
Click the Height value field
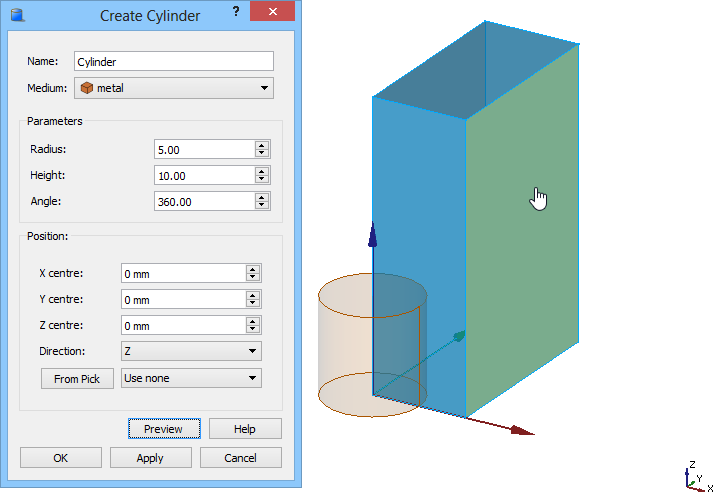point(204,176)
